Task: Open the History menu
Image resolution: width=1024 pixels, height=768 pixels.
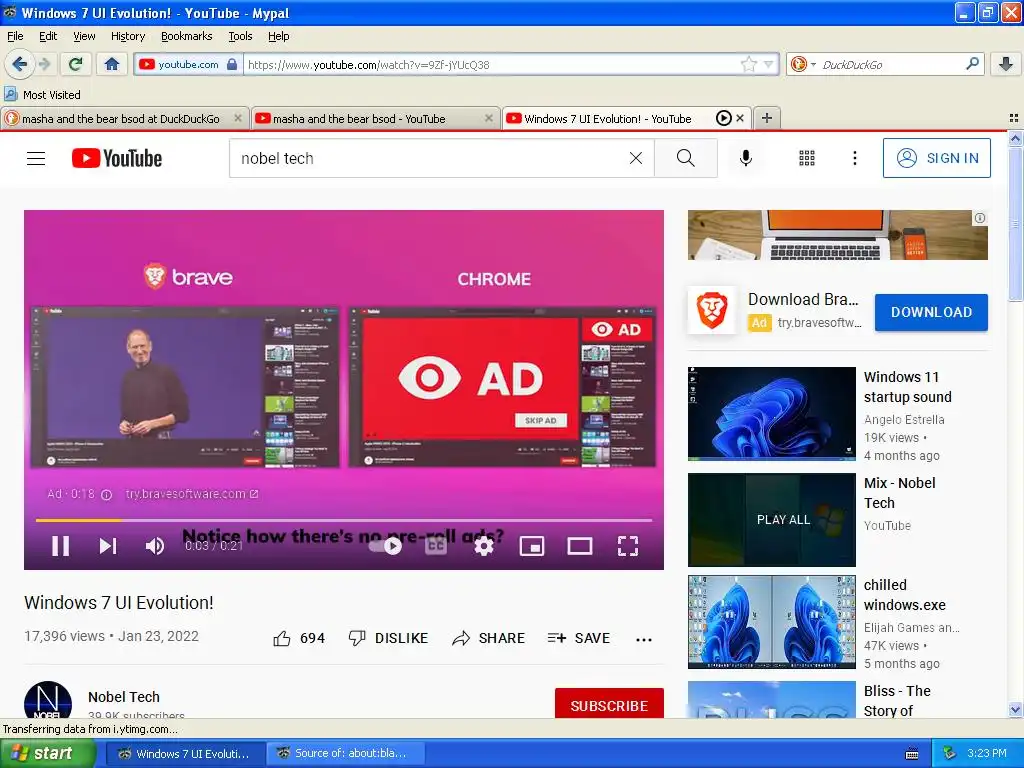Action: 127,36
